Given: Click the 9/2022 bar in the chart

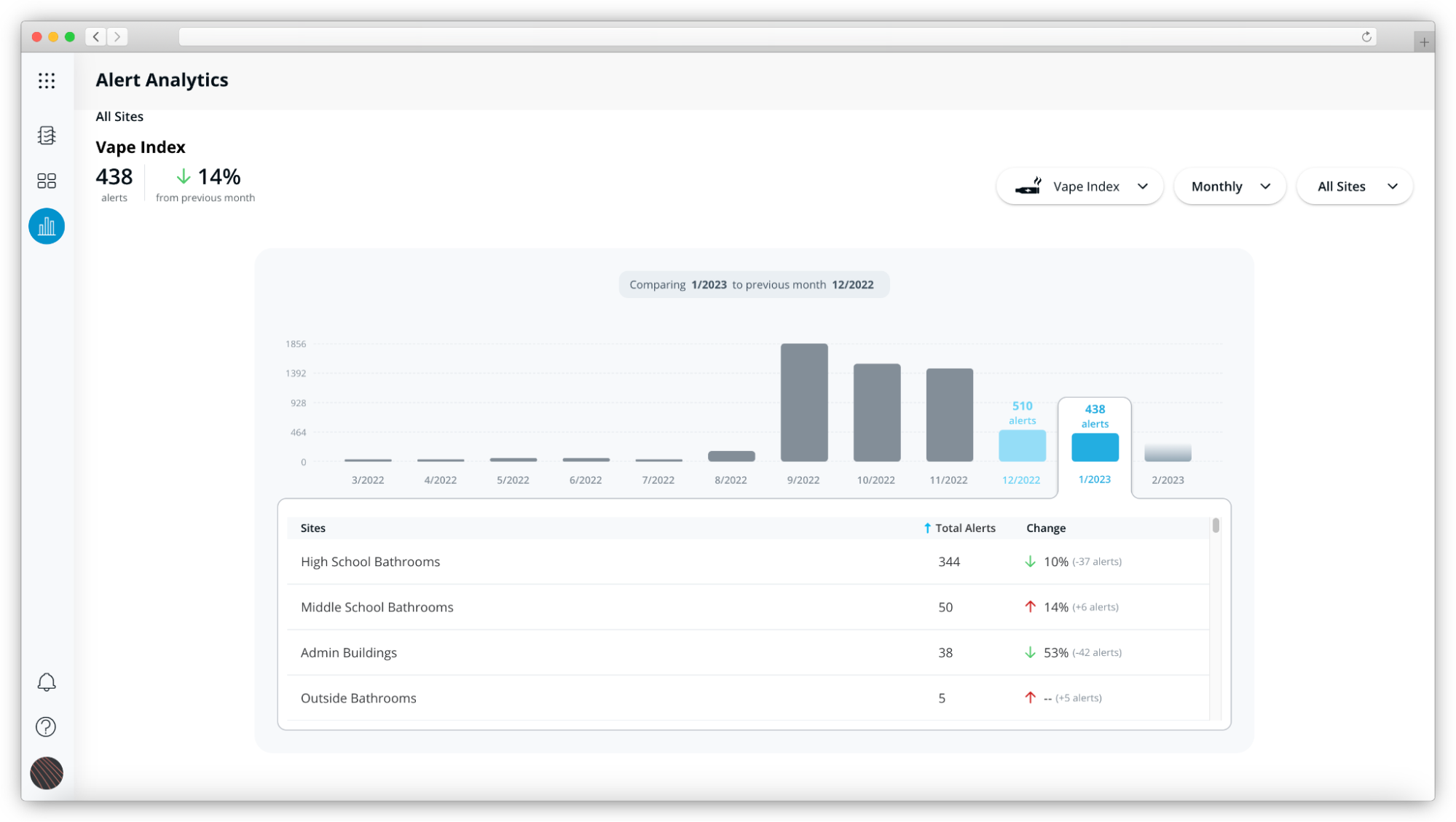Looking at the screenshot, I should point(805,400).
